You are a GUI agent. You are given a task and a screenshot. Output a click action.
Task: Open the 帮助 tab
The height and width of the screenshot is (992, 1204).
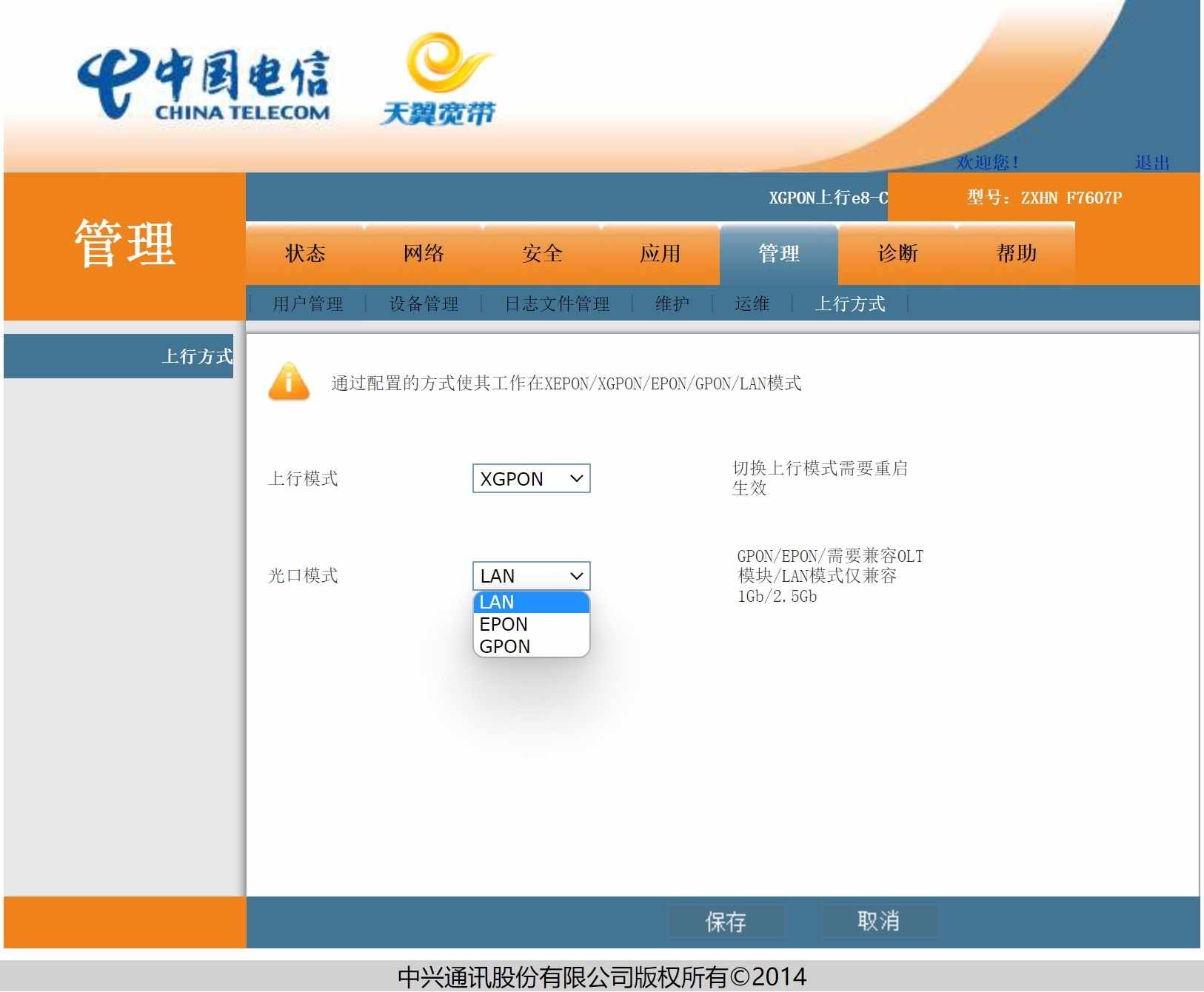coord(1016,254)
